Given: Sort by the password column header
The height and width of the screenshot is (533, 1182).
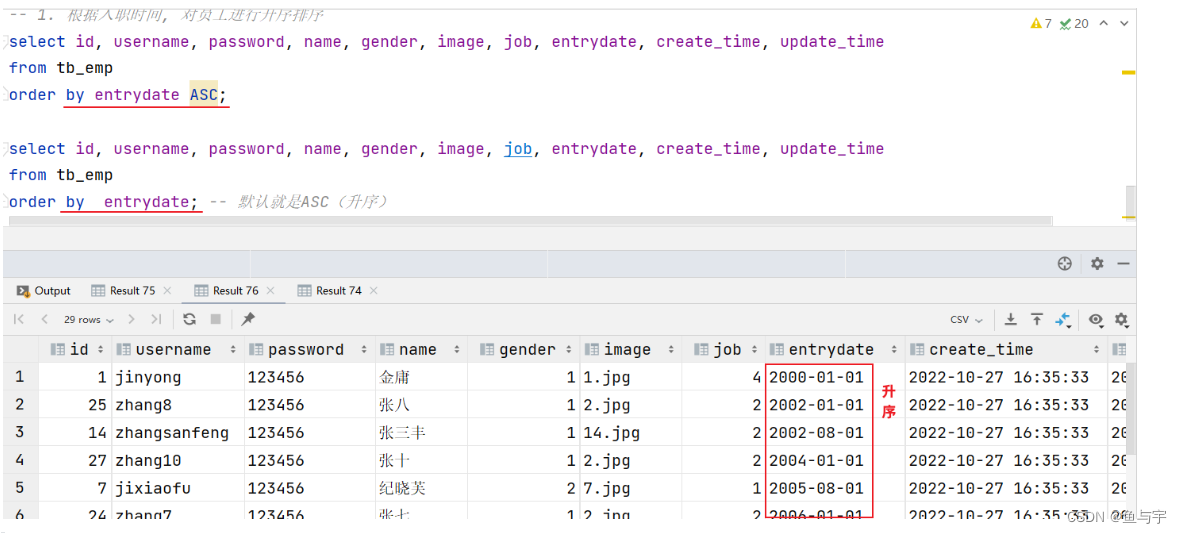Looking at the screenshot, I should pos(310,350).
